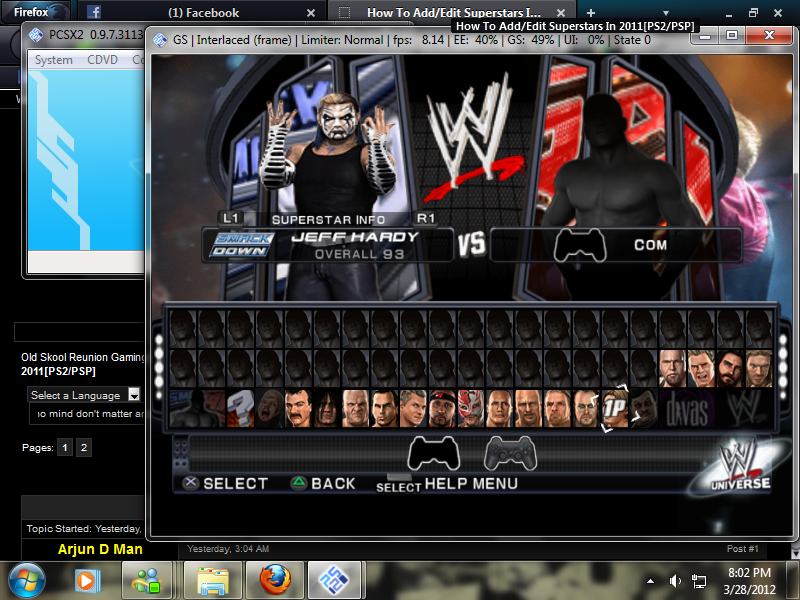Click the large WWE logo above VS
The image size is (800, 600).
click(x=472, y=138)
